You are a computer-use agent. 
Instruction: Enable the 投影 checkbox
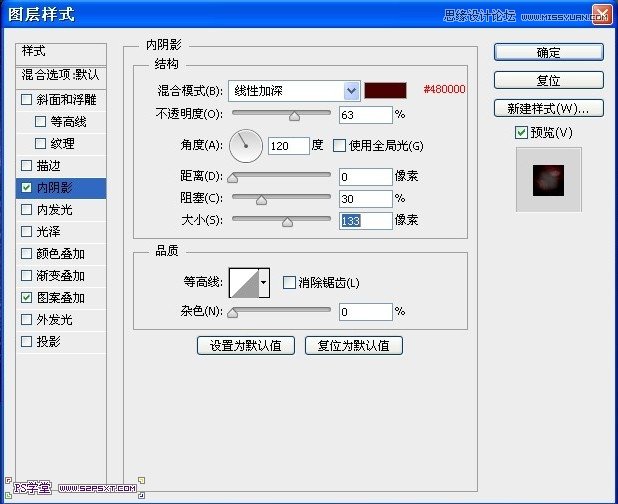26,341
